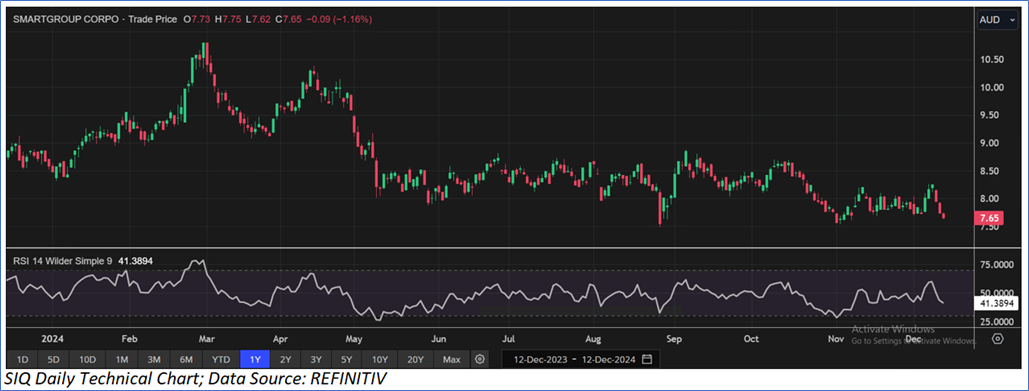
Task: Select the 5D time range
Action: tap(54, 360)
